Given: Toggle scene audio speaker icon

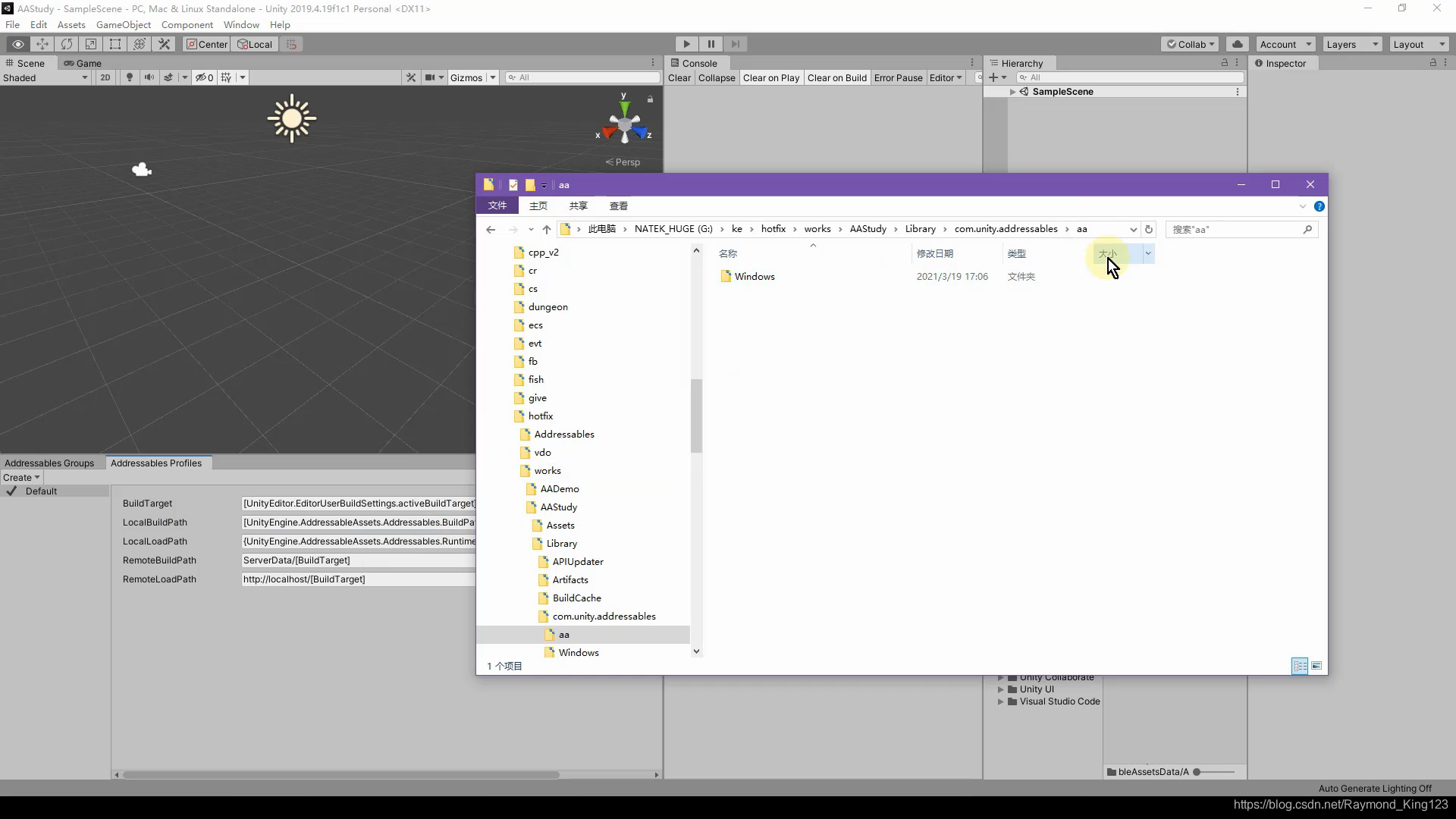Looking at the screenshot, I should click(149, 77).
